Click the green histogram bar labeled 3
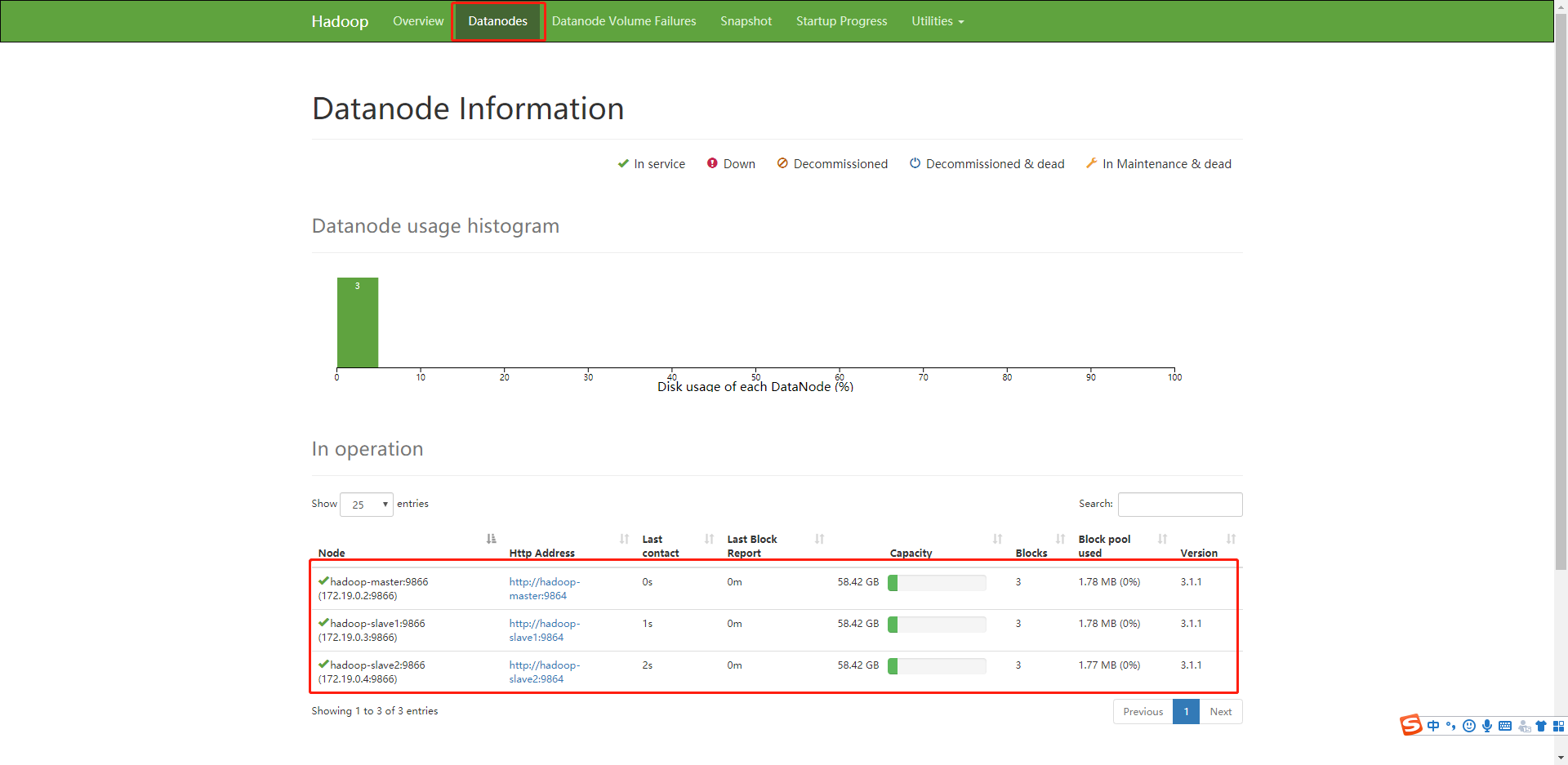This screenshot has width=1568, height=765. tap(358, 322)
